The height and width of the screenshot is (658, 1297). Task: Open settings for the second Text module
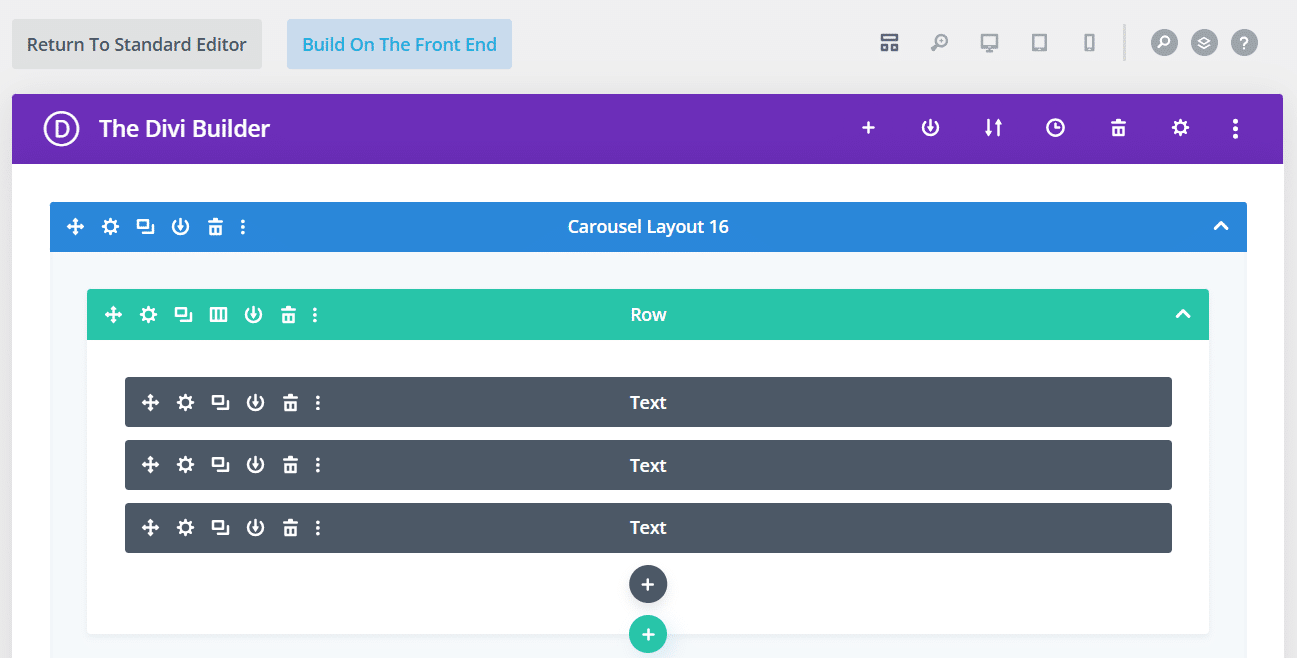[185, 465]
